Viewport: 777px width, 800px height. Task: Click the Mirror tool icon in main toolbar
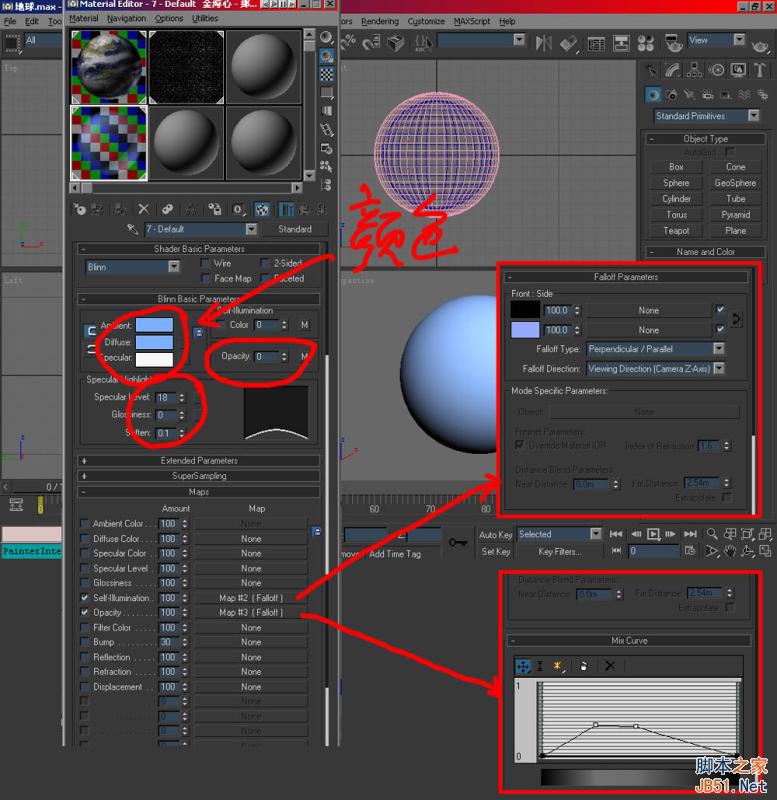[544, 42]
